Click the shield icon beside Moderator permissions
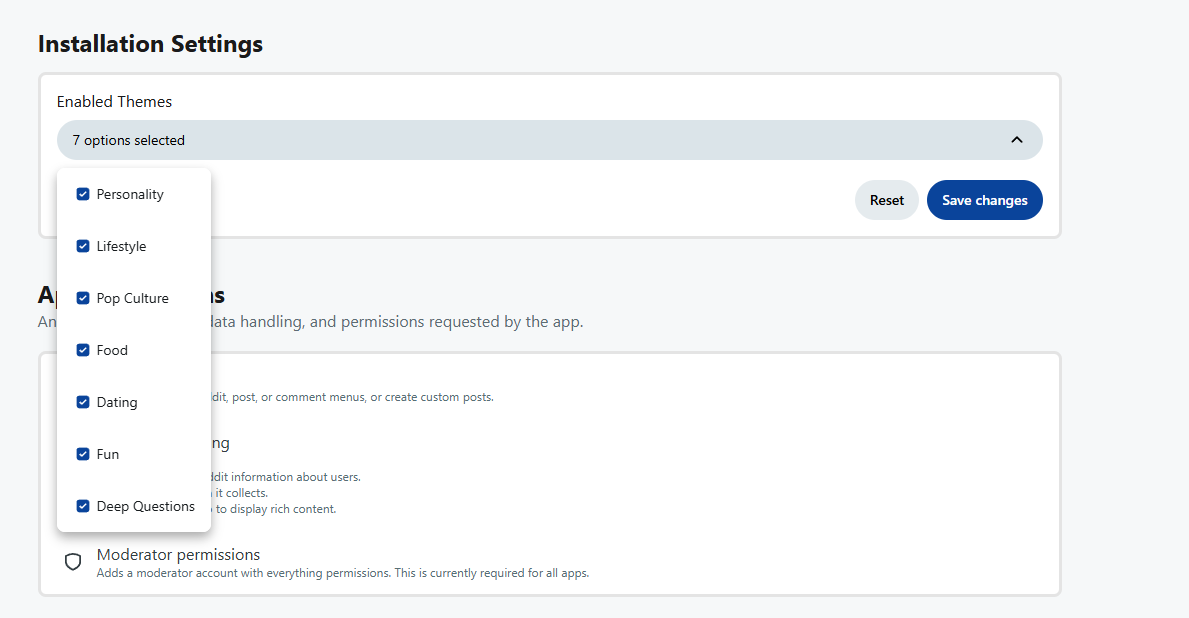This screenshot has height=618, width=1189. tap(73, 562)
